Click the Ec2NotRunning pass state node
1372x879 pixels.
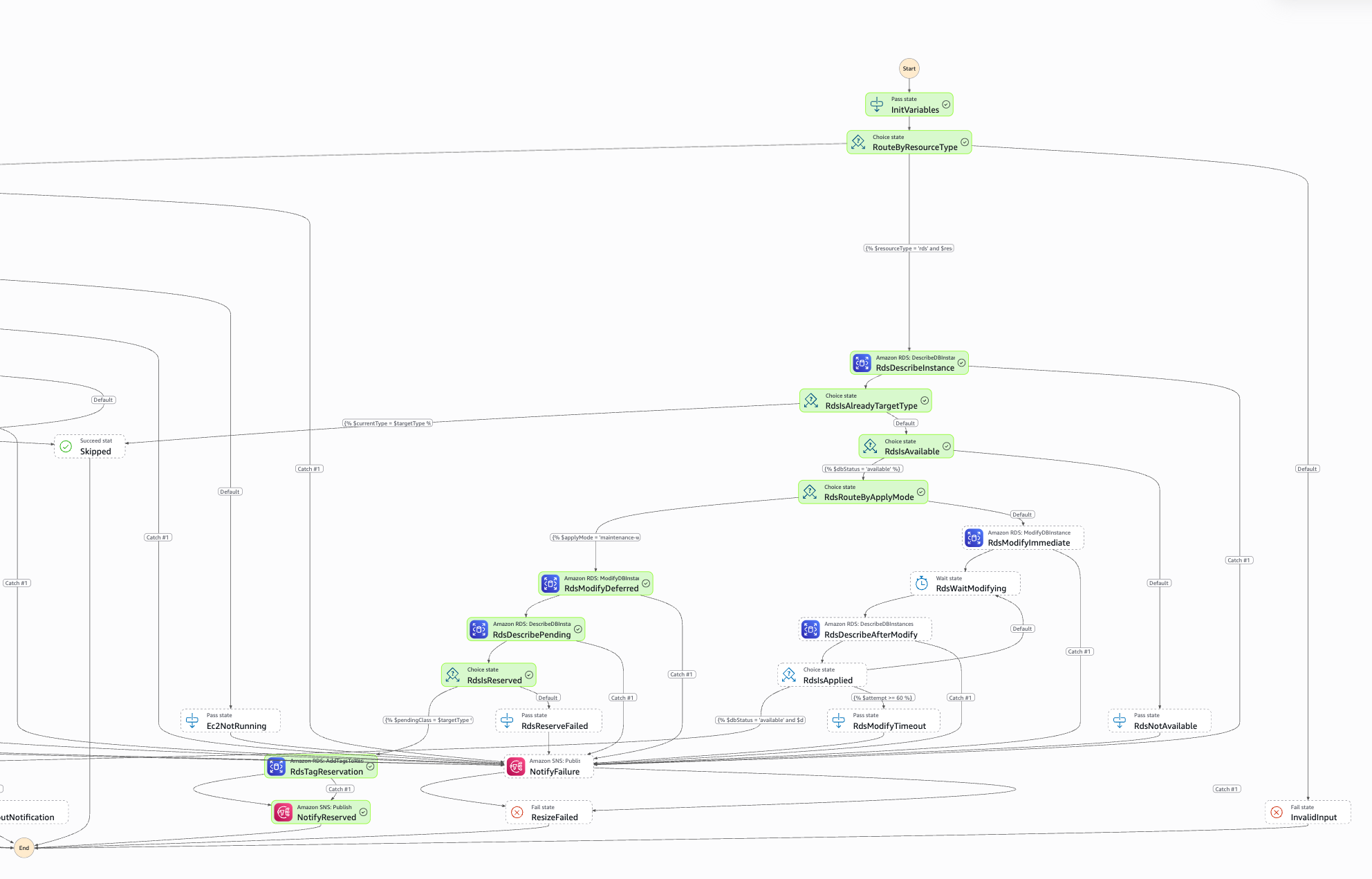click(x=230, y=721)
